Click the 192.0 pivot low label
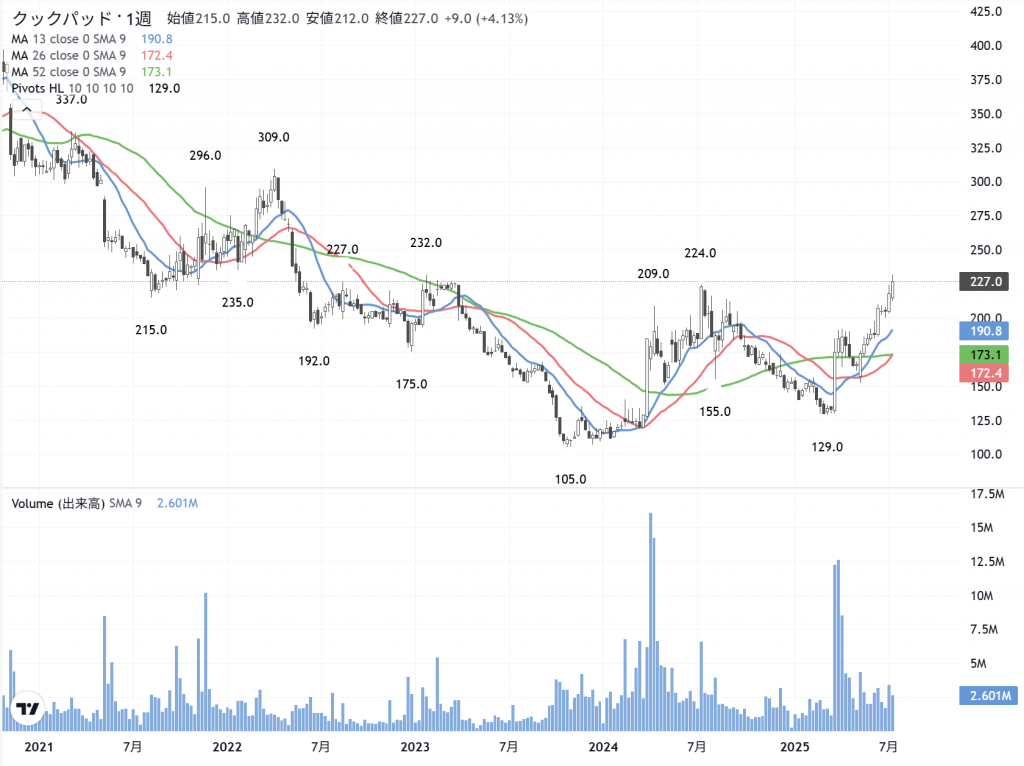 click(x=314, y=361)
